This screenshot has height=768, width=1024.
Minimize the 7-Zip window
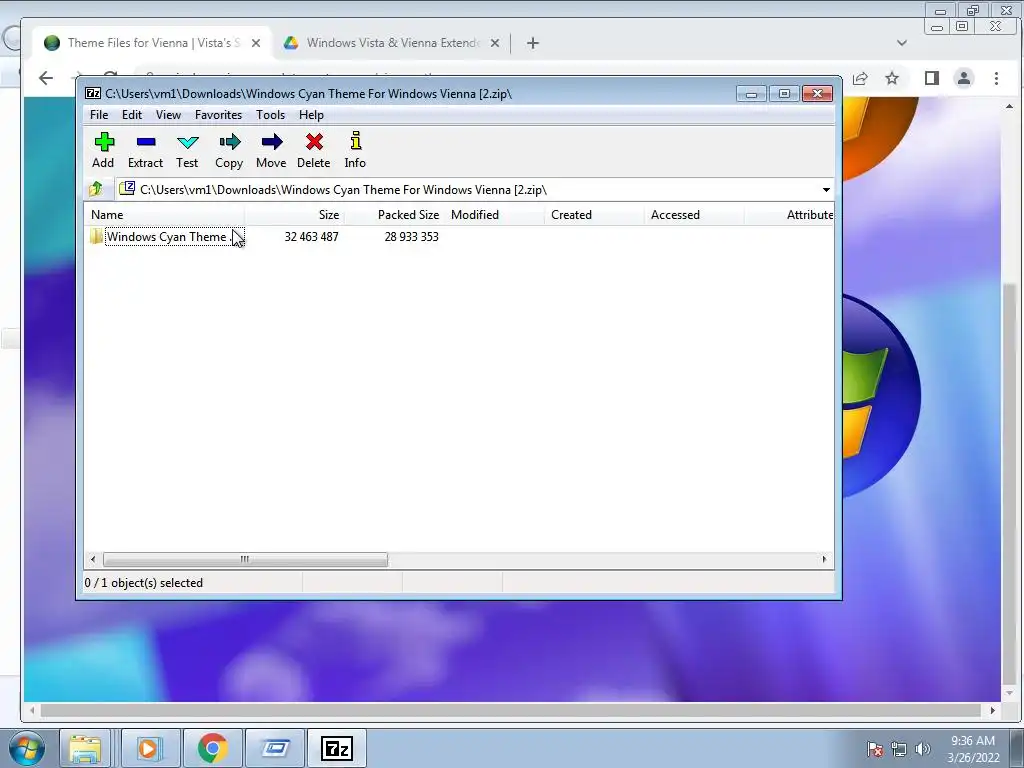pos(752,94)
